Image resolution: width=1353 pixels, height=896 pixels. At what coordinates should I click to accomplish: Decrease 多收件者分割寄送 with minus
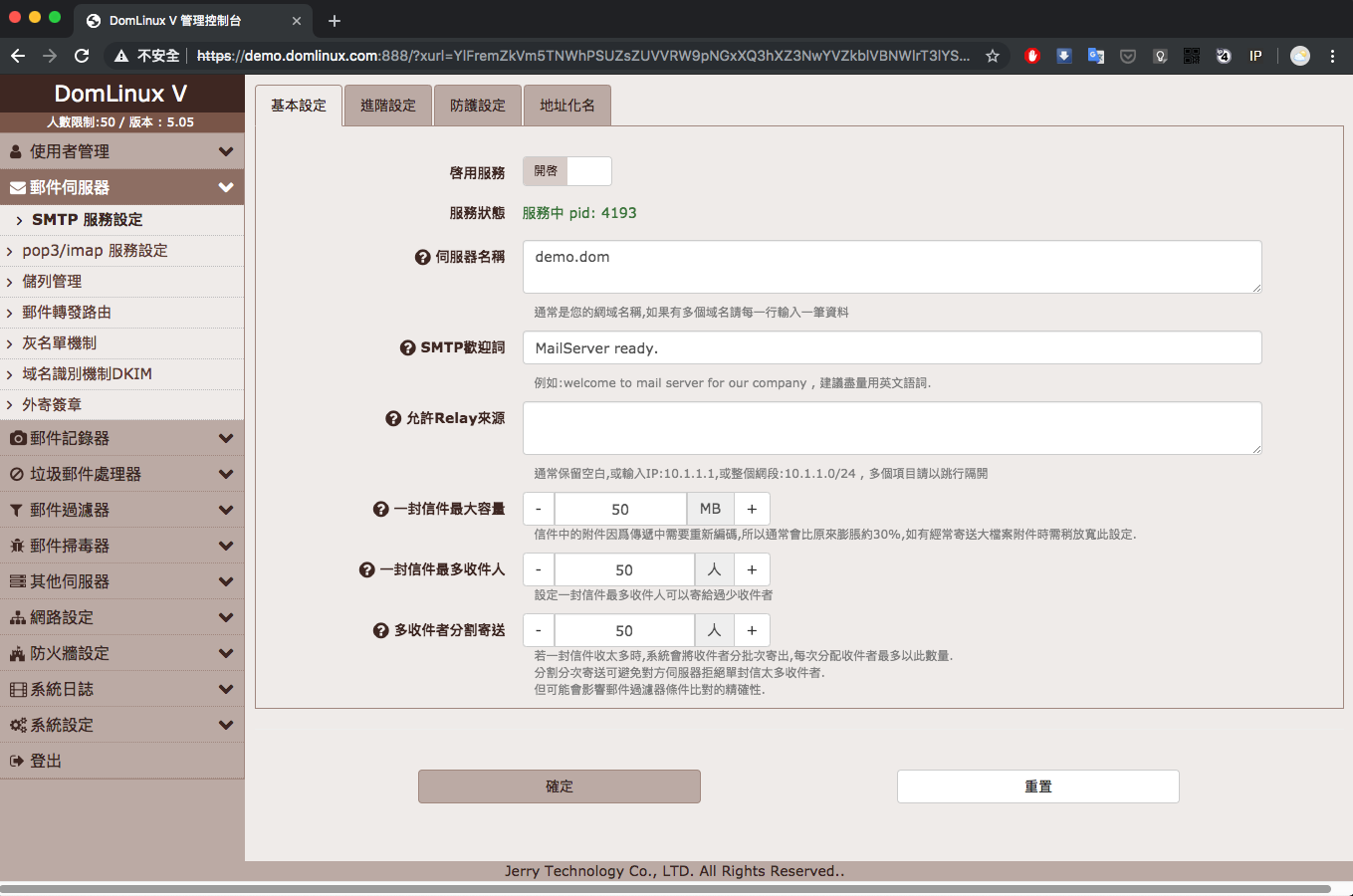[x=539, y=630]
